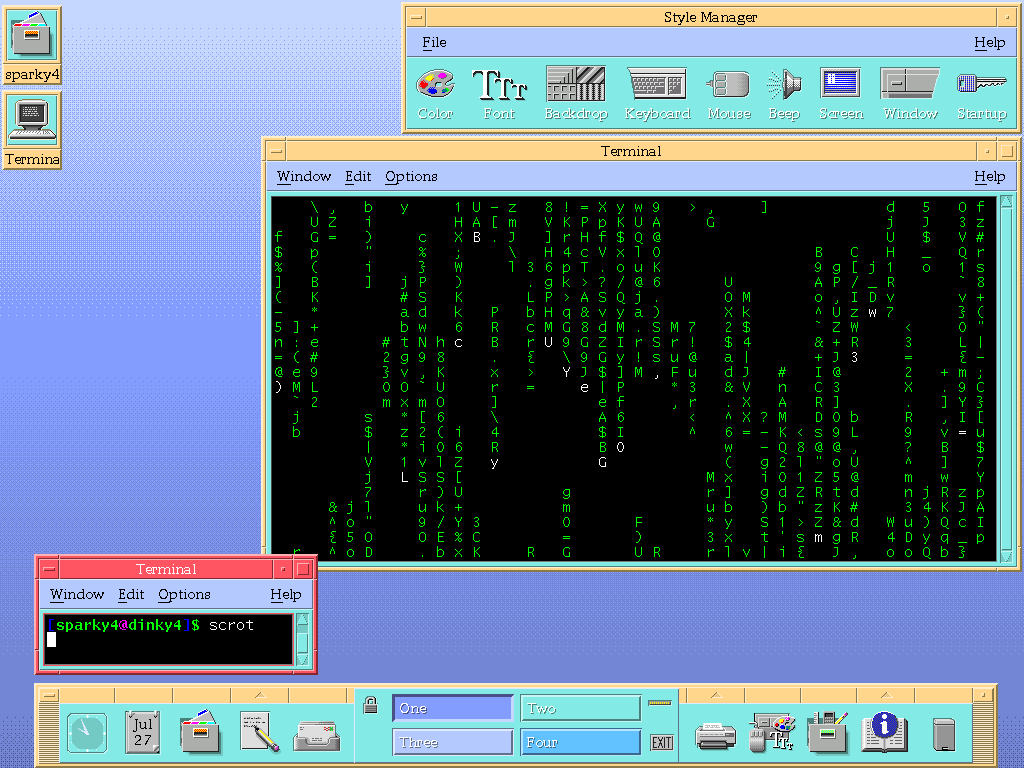Click the trash can on the front panel
Viewport: 1024px width, 768px height.
tap(944, 734)
